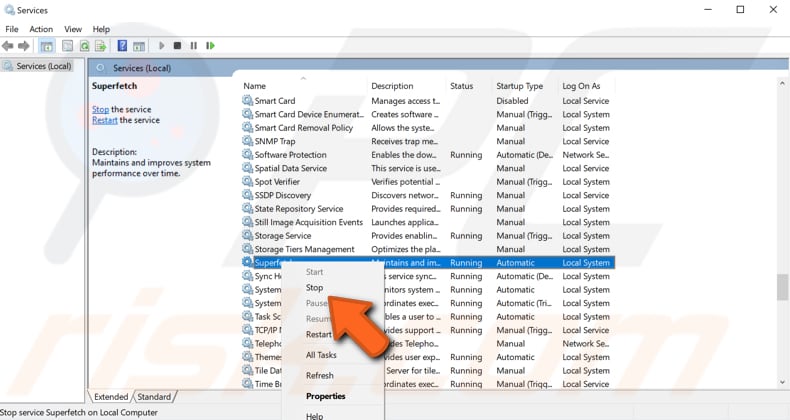Viewport: 790px width, 420px height.
Task: Open Help via the blue question-mark icon
Action: coord(122,46)
